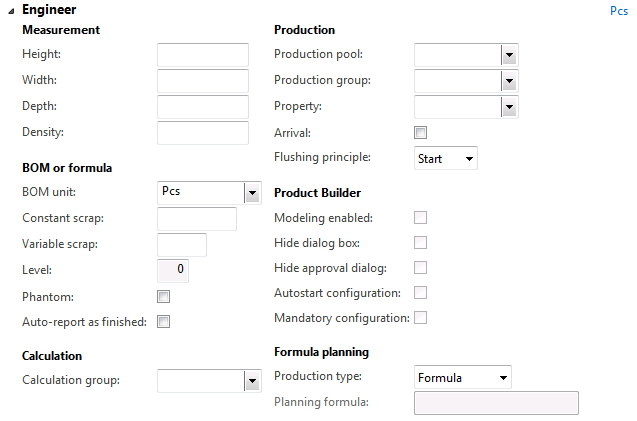Screen dimensions: 637x421
Task: Click the Constant scrap field
Action: [197, 219]
